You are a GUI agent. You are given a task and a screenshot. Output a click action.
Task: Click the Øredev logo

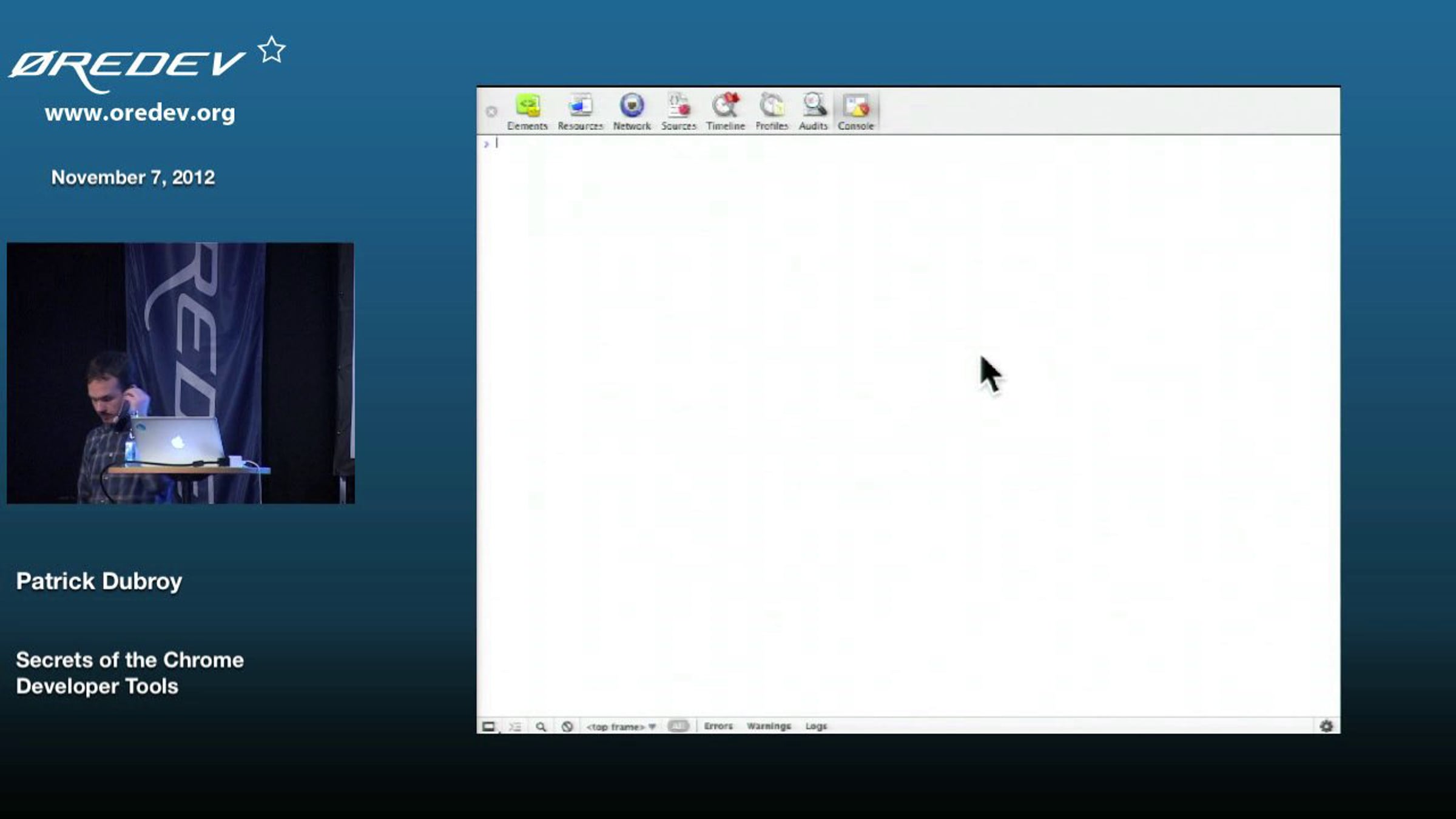click(147, 64)
